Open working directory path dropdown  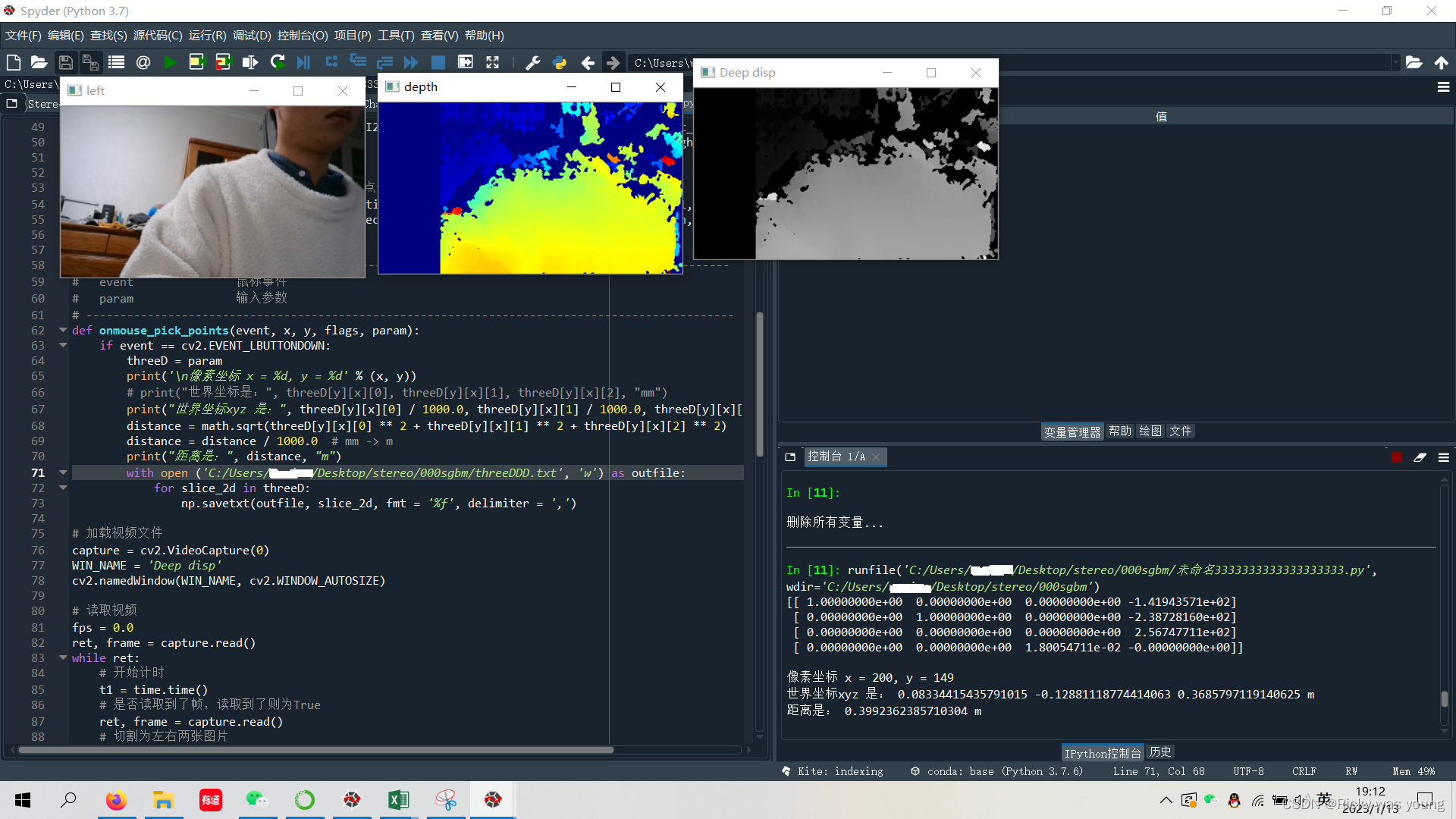click(x=1395, y=63)
